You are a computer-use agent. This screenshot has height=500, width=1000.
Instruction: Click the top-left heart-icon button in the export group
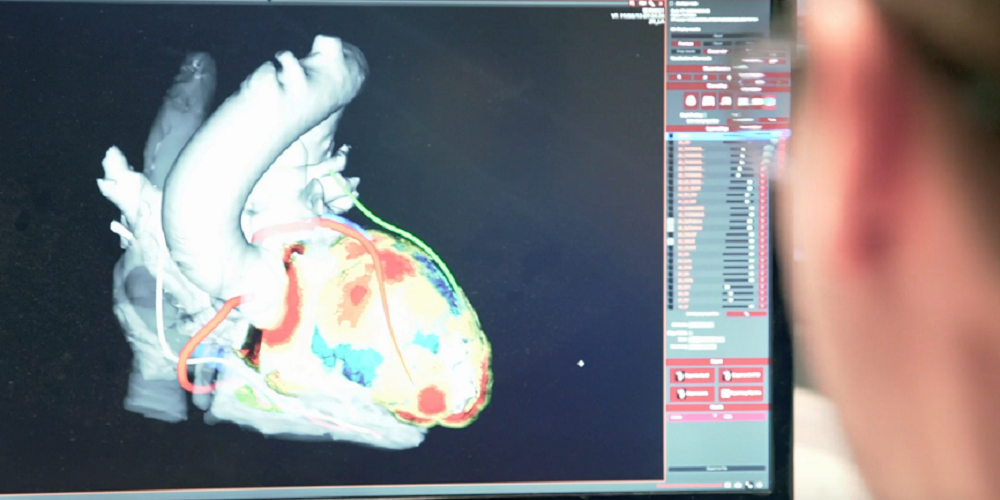click(693, 375)
